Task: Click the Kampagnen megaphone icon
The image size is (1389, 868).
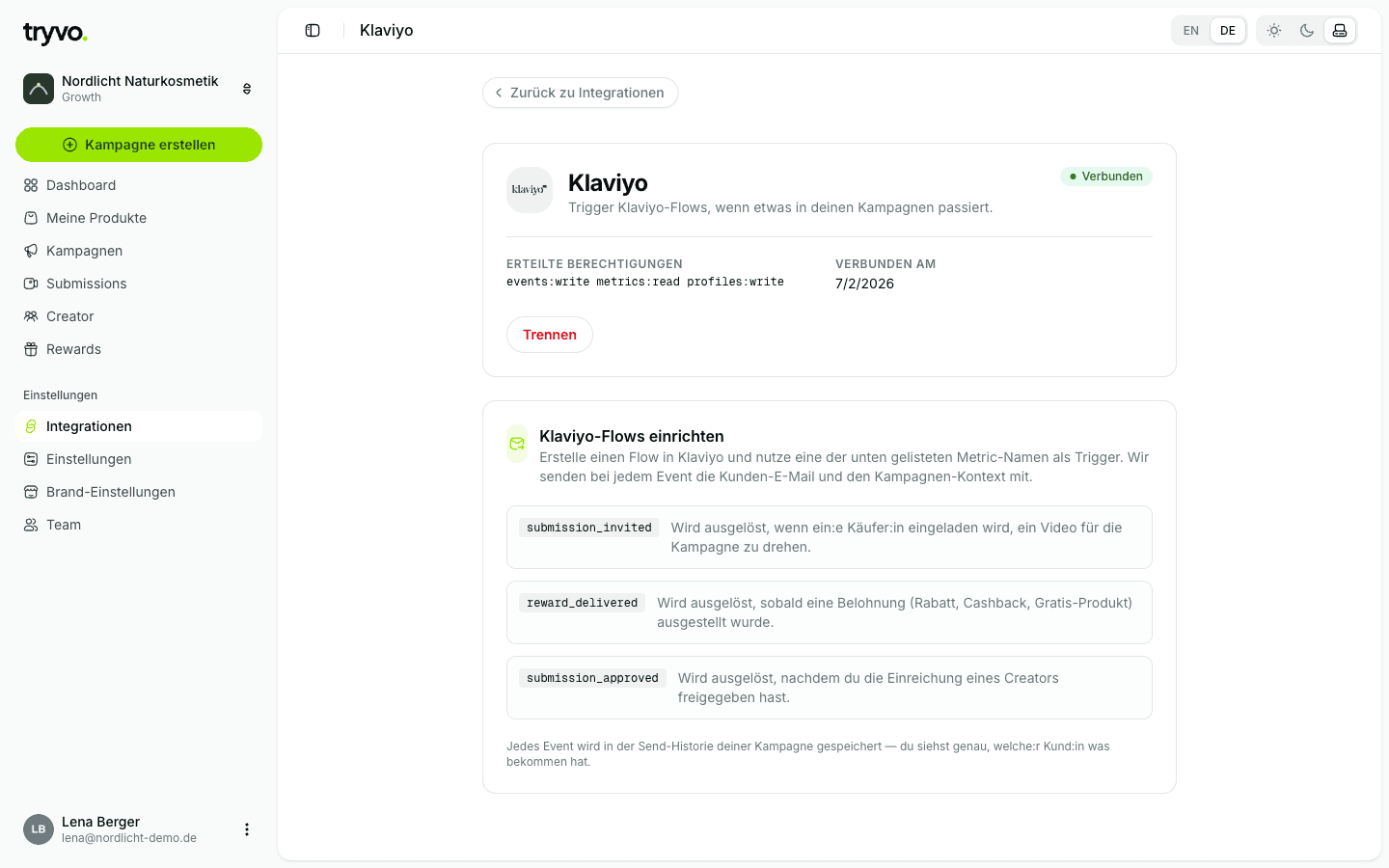Action: point(31,251)
